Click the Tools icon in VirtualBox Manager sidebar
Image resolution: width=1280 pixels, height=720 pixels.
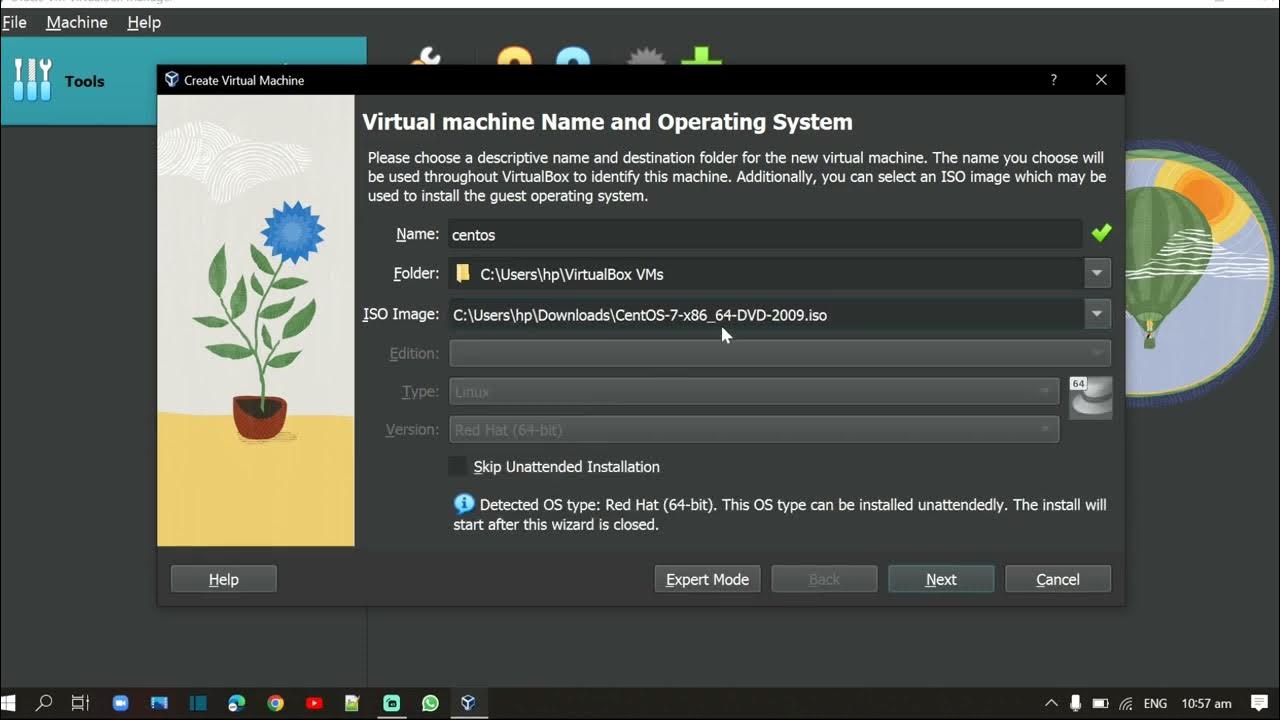32,80
